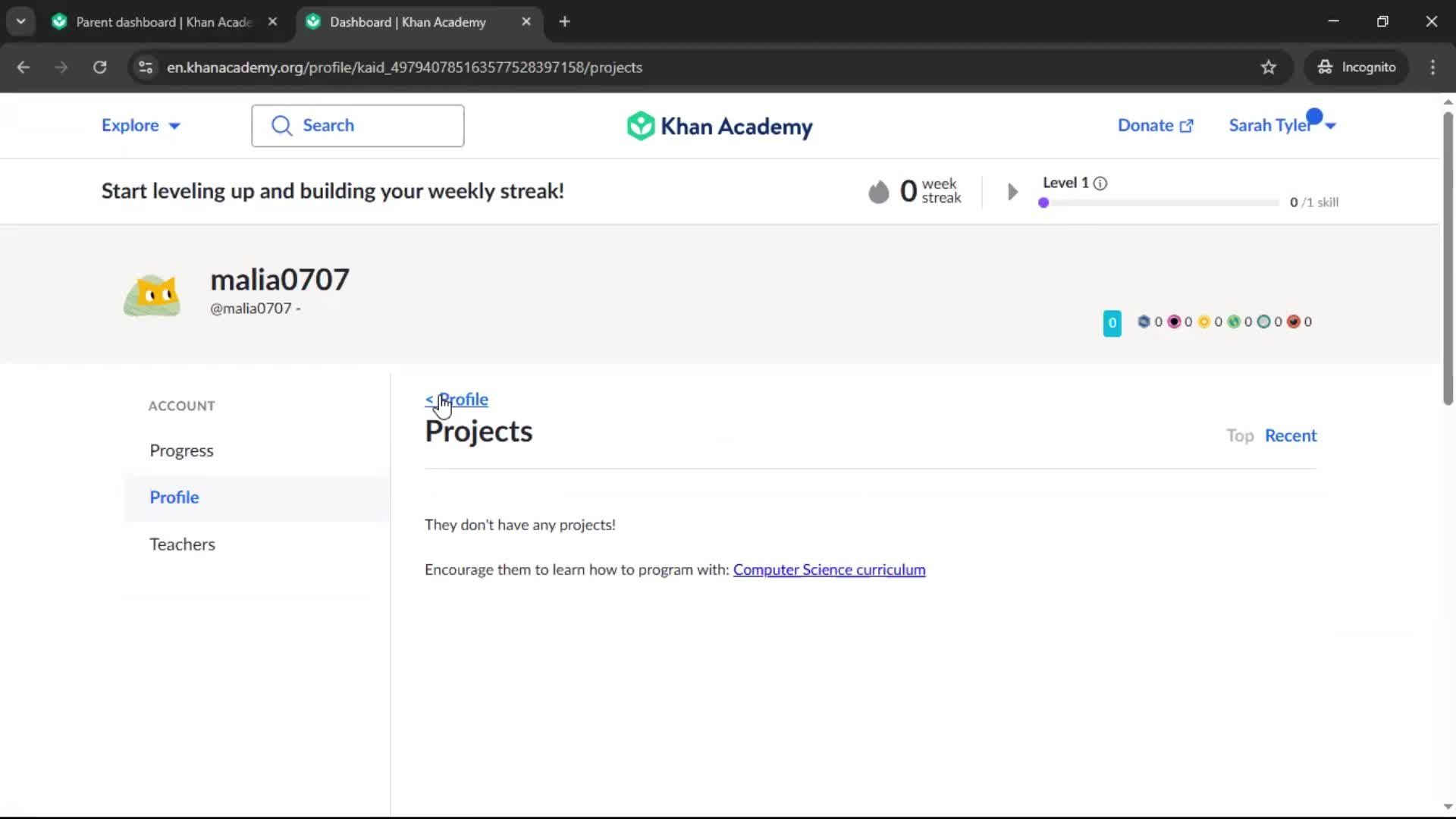Click the 'week streak' label
1456x819 pixels.
click(x=941, y=191)
